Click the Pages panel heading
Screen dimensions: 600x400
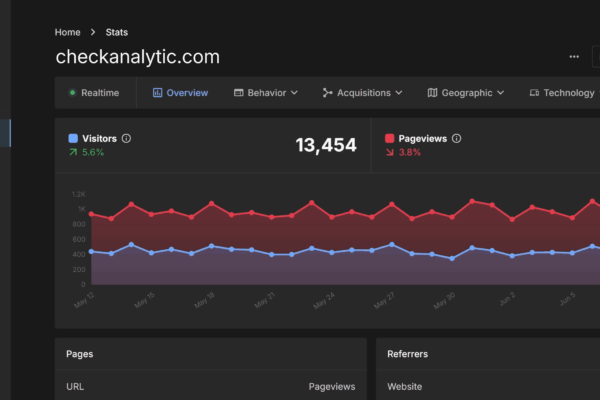[x=80, y=354]
